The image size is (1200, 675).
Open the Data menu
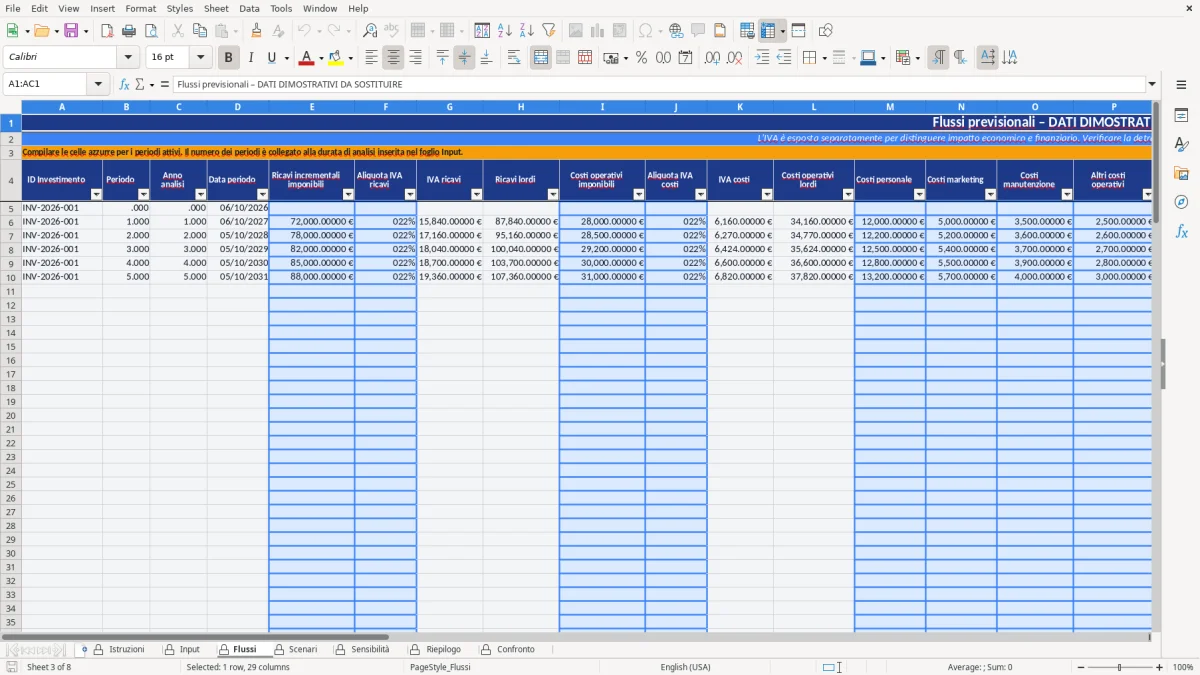249,8
